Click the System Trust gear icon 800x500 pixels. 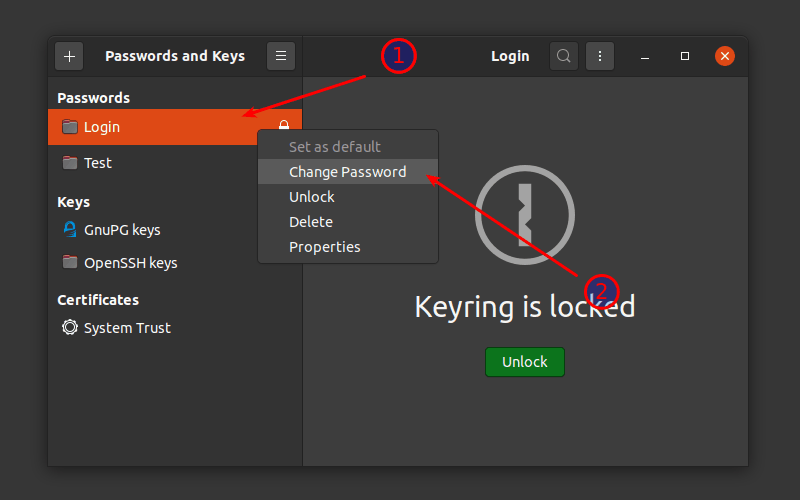pyautogui.click(x=69, y=328)
